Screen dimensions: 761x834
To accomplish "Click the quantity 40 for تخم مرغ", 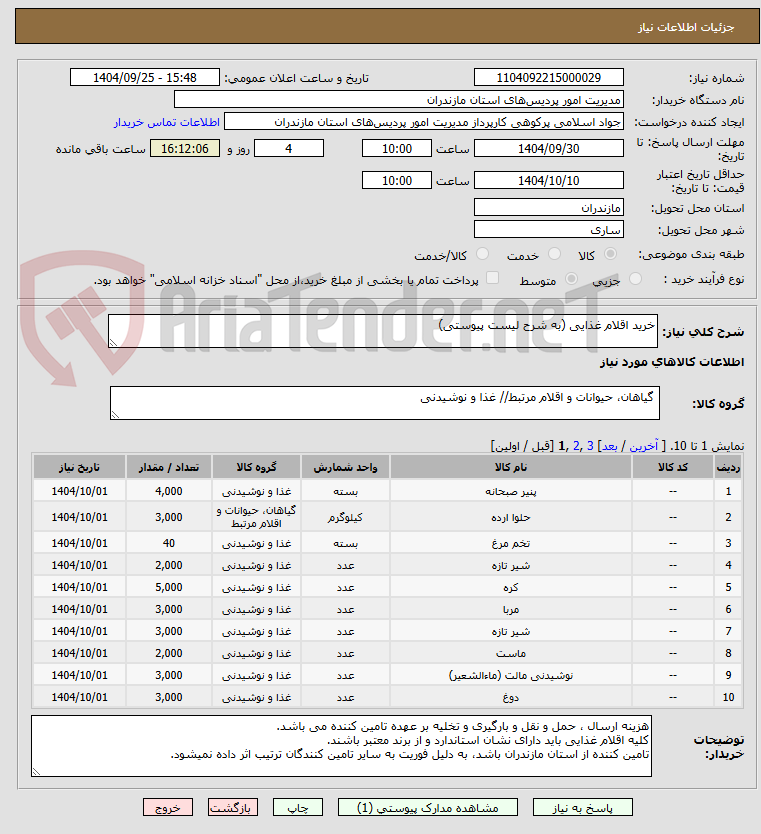I will [x=169, y=543].
